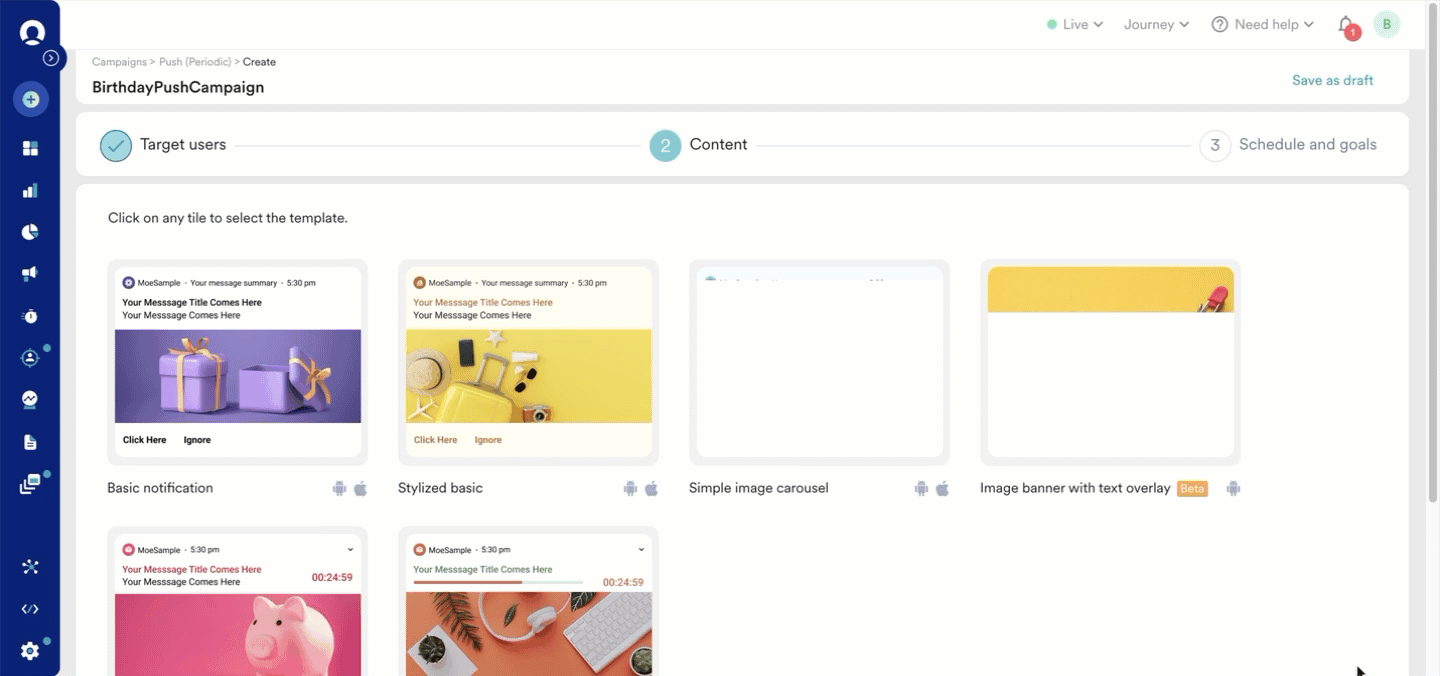Click the Ignore button in Basic notification preview

197,440
